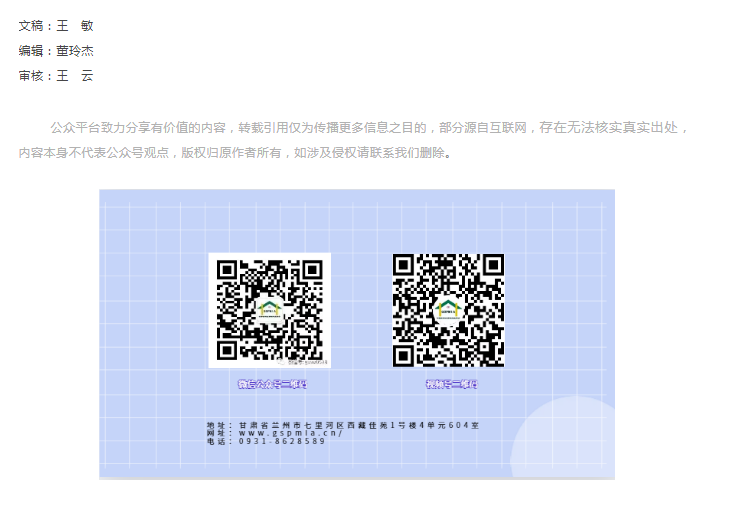Click the editor line 编辑:董玲杰
730x531 pixels.
click(x=56, y=51)
